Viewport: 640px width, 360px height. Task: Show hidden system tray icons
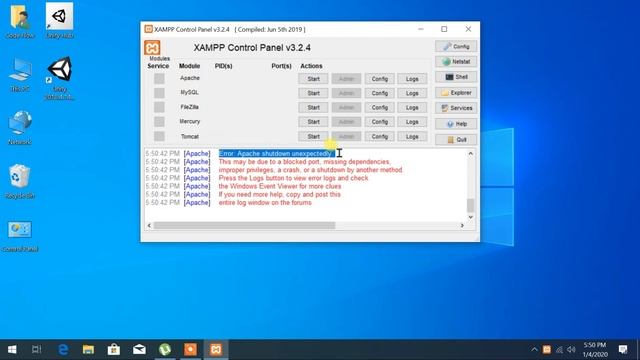click(x=534, y=349)
